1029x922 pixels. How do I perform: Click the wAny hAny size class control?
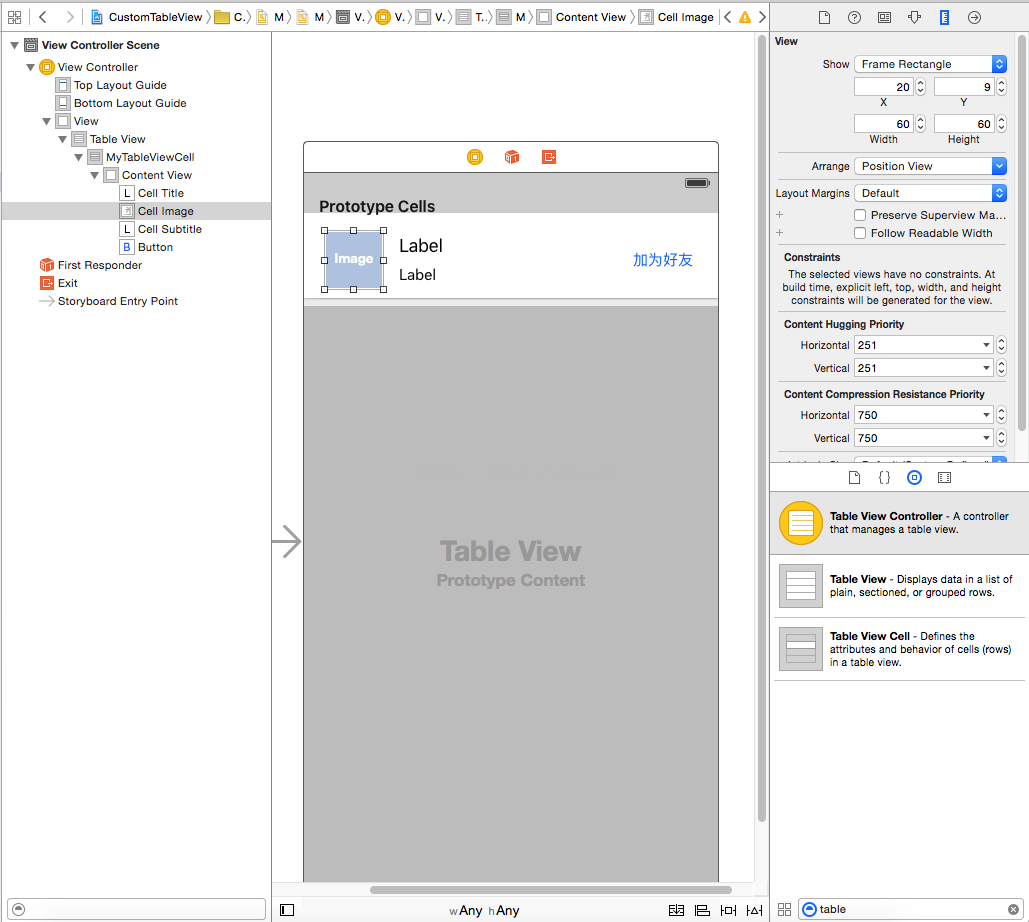[484, 910]
